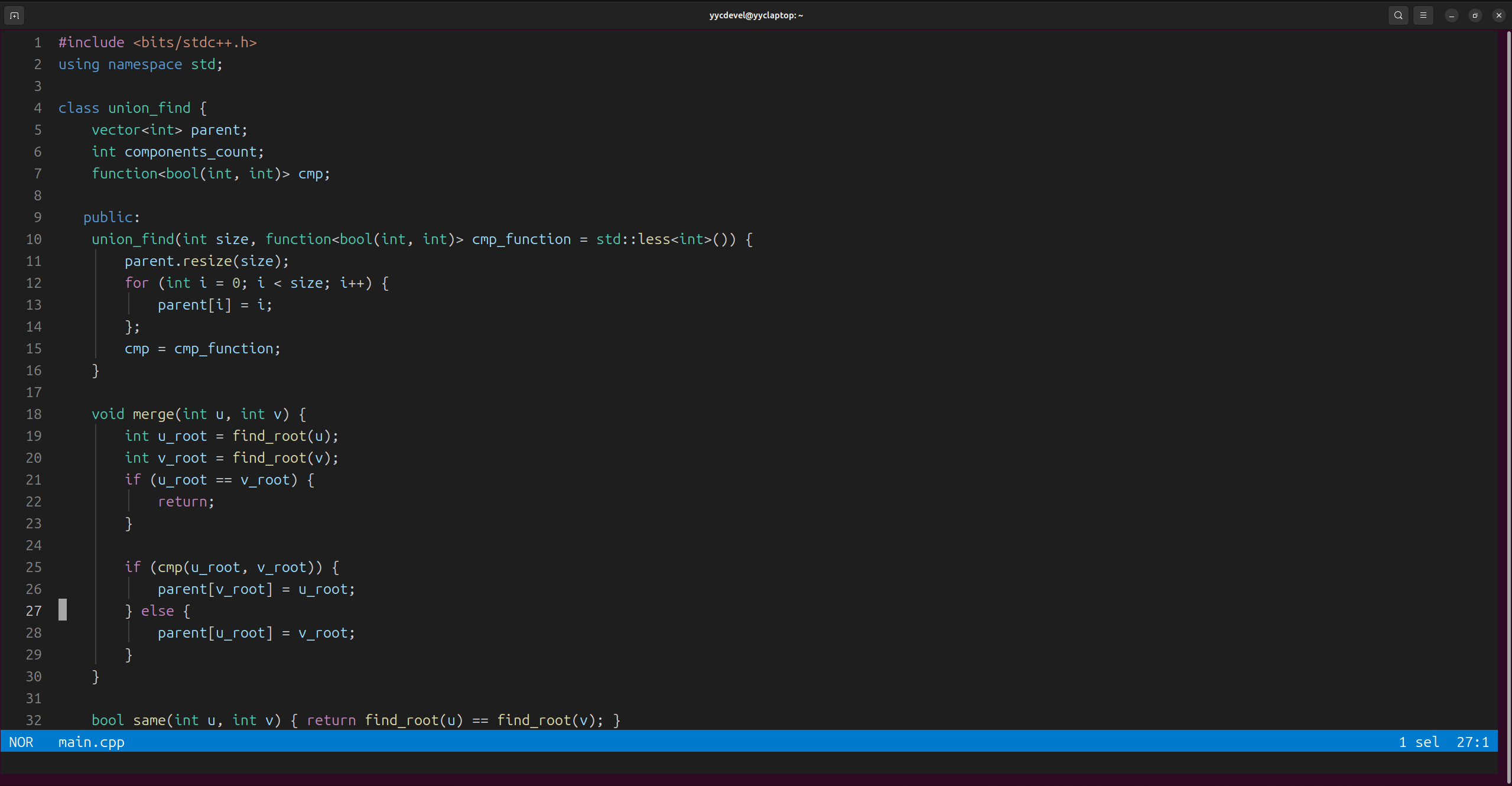Click on the 'union_find' class name

pyautogui.click(x=149, y=108)
